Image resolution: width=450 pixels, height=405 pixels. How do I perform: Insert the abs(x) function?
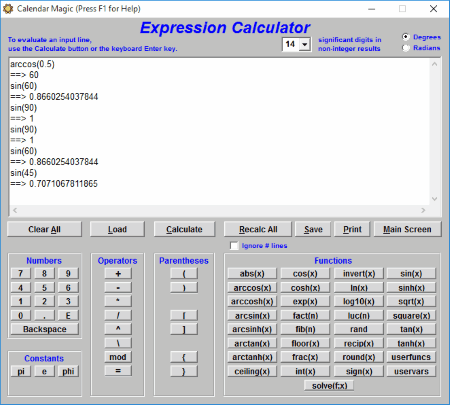[x=252, y=274]
